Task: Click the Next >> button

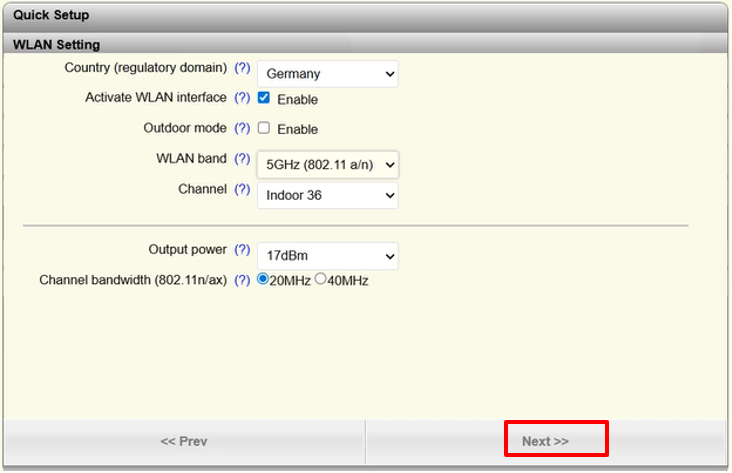Action: (545, 441)
